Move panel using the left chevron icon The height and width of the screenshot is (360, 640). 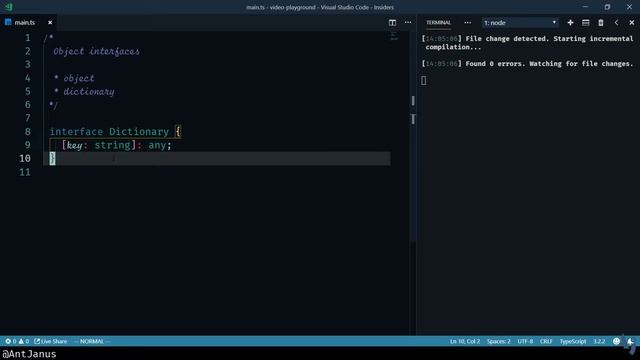coord(616,23)
